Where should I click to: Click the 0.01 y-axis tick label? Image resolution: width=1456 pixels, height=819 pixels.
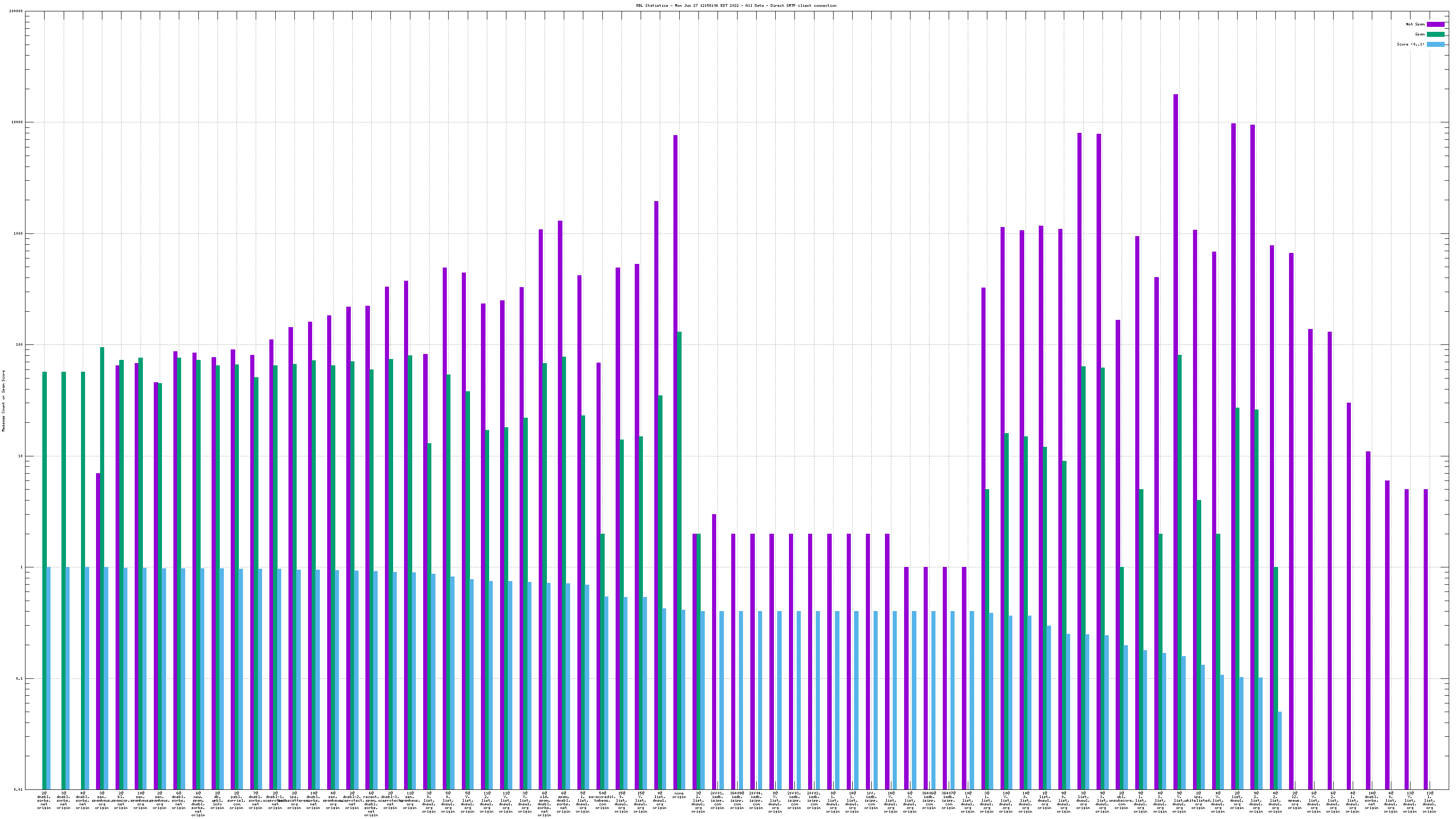pyautogui.click(x=18, y=789)
